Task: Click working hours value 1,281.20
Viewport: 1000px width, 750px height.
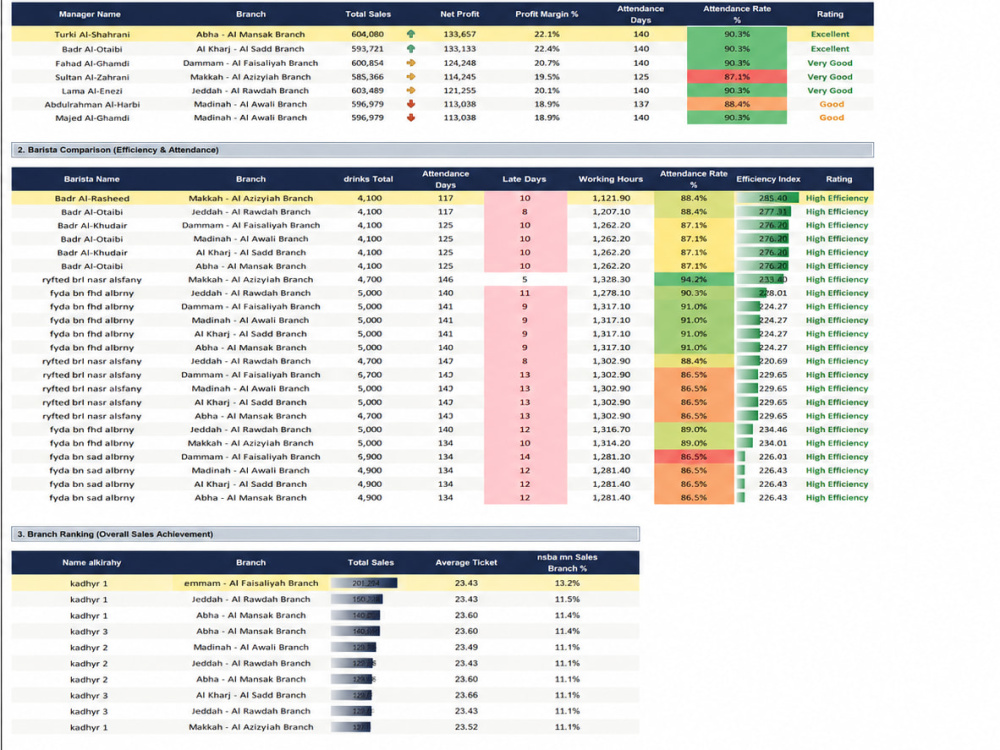Action: coord(611,457)
